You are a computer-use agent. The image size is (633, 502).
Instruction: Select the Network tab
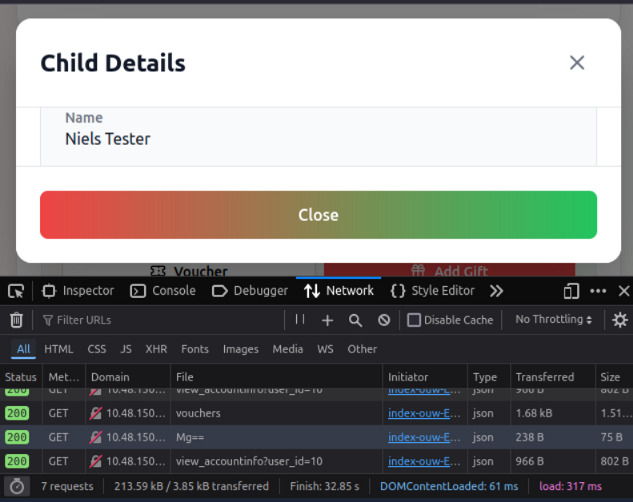coord(339,291)
